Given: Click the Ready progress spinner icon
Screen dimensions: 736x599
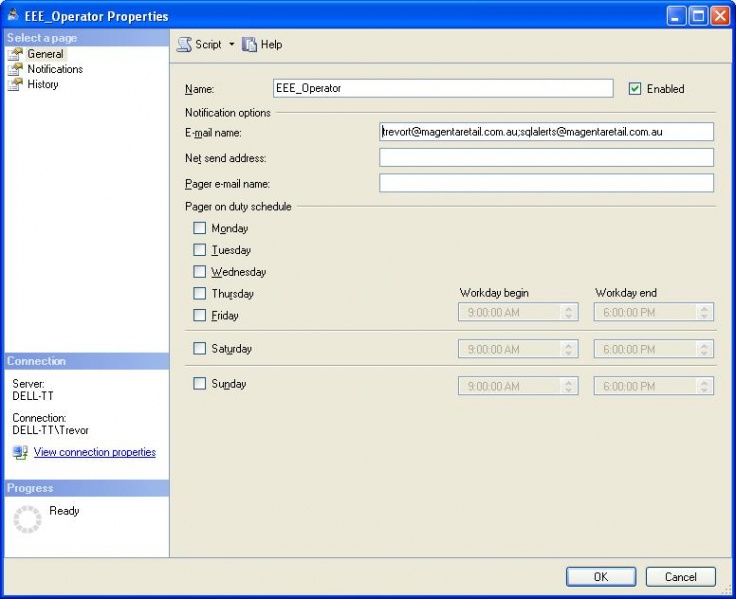Looking at the screenshot, I should click(27, 519).
